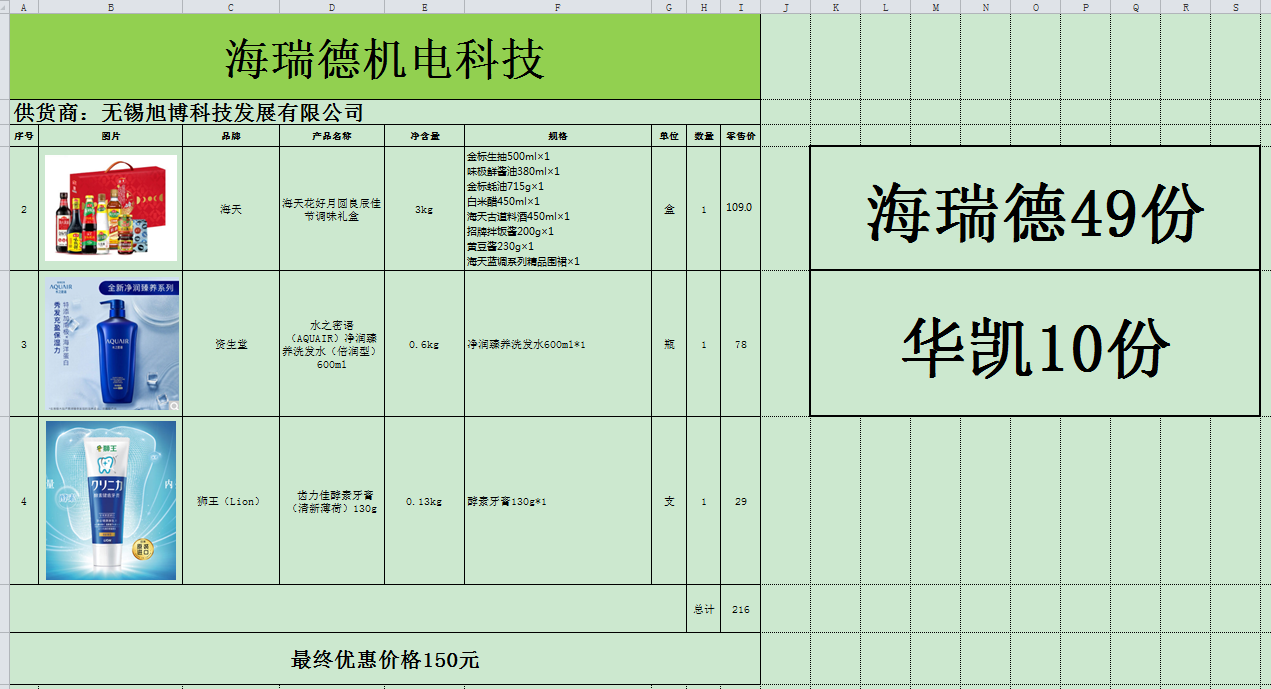Click the 序号 header cell
Image resolution: width=1271 pixels, height=689 pixels.
tap(24, 136)
